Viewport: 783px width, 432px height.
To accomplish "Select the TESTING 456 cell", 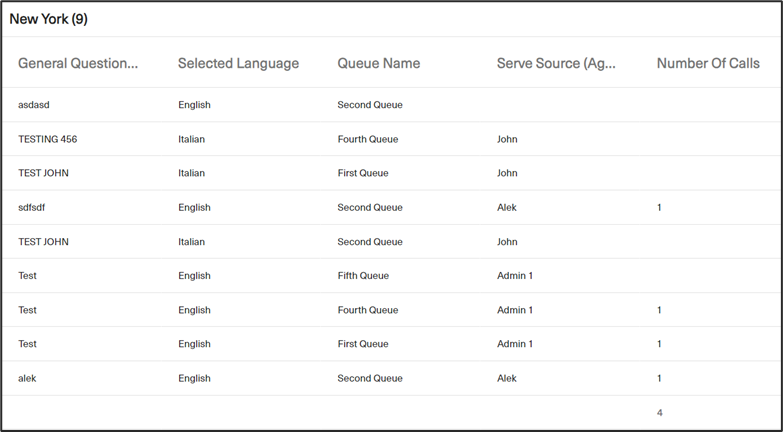I will (x=47, y=139).
